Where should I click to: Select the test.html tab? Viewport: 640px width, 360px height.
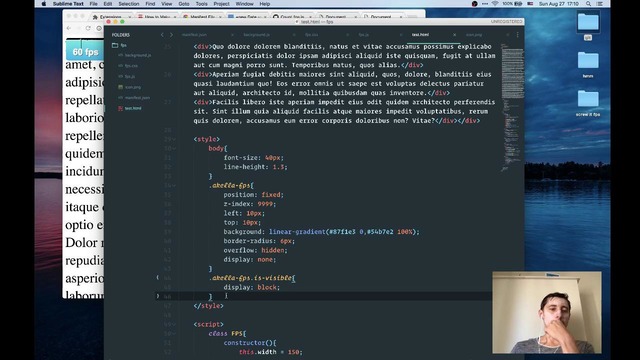420,35
